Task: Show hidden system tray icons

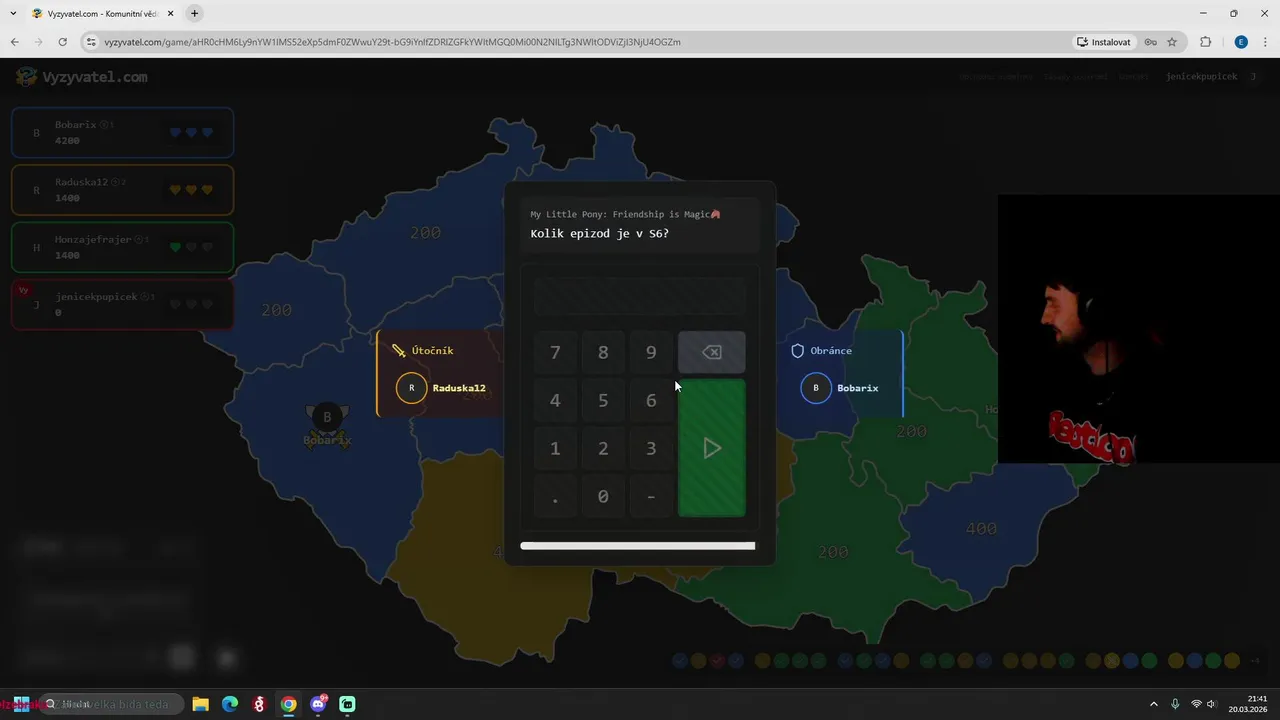Action: click(1154, 704)
